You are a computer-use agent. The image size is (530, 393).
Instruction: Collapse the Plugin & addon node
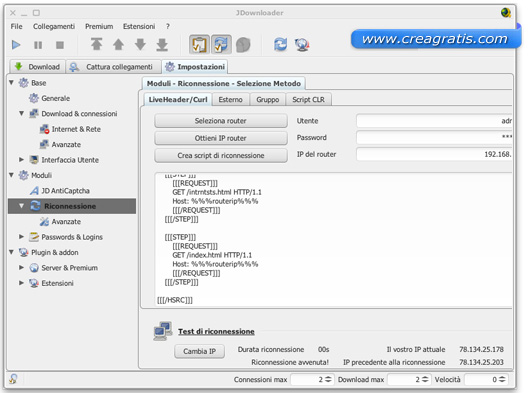[11, 252]
